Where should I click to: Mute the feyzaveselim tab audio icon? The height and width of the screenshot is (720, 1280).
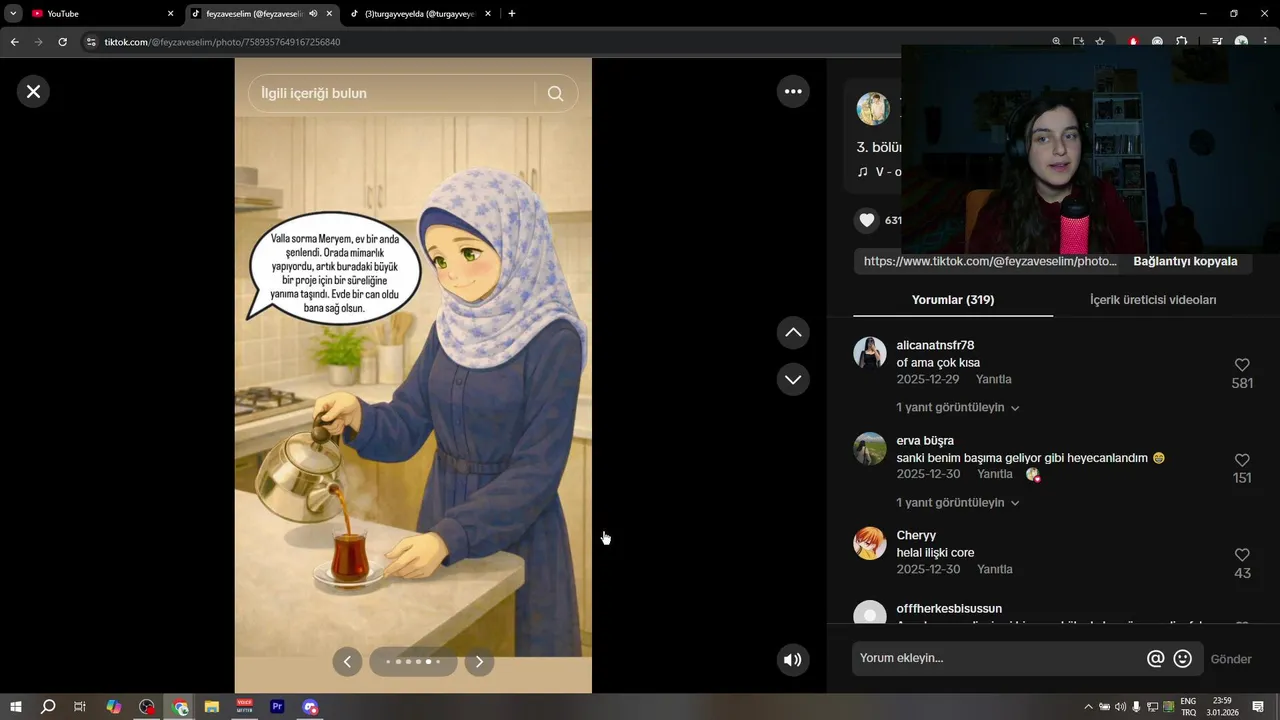pyautogui.click(x=313, y=14)
